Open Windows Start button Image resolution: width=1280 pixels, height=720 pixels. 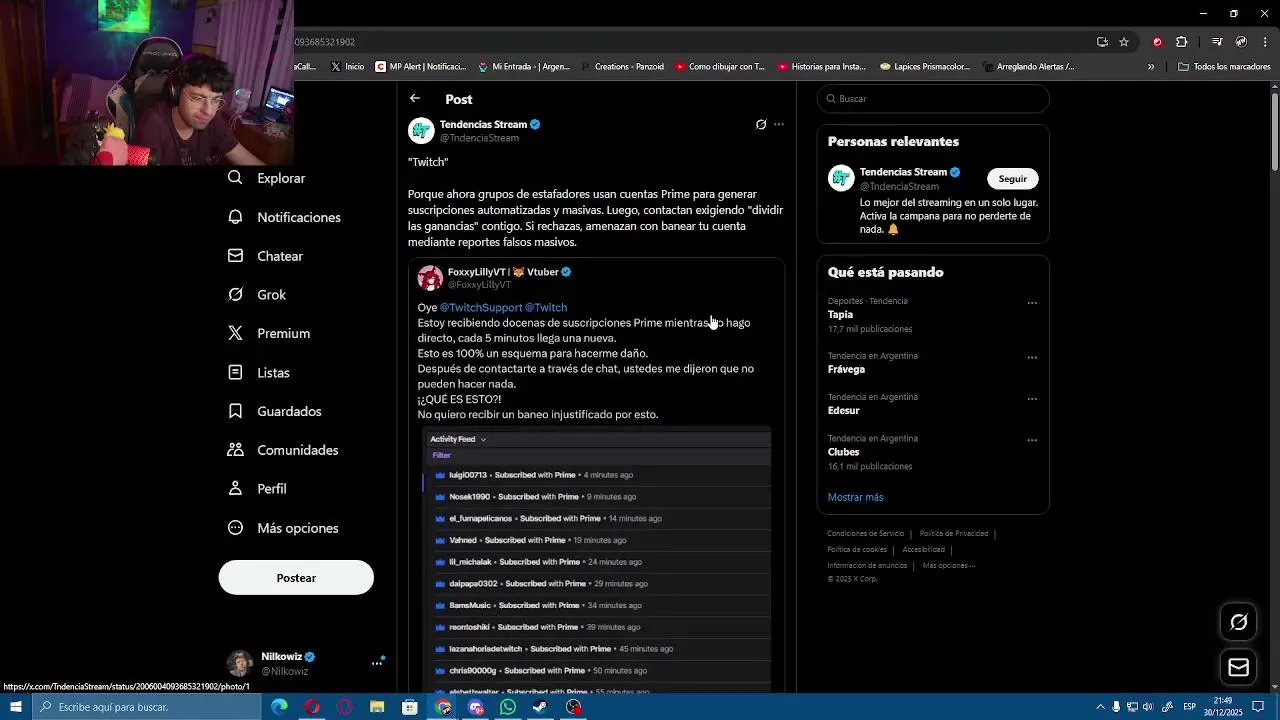pos(15,707)
